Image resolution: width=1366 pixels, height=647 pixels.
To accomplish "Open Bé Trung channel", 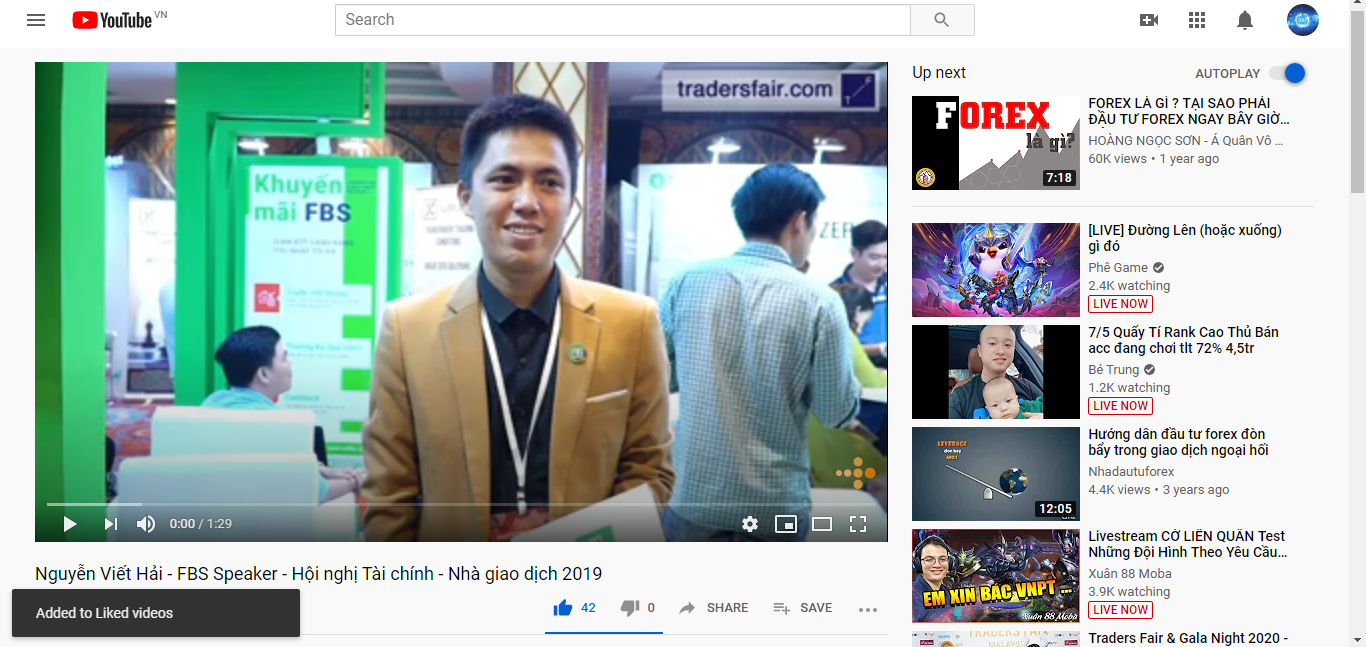I will coord(1114,369).
